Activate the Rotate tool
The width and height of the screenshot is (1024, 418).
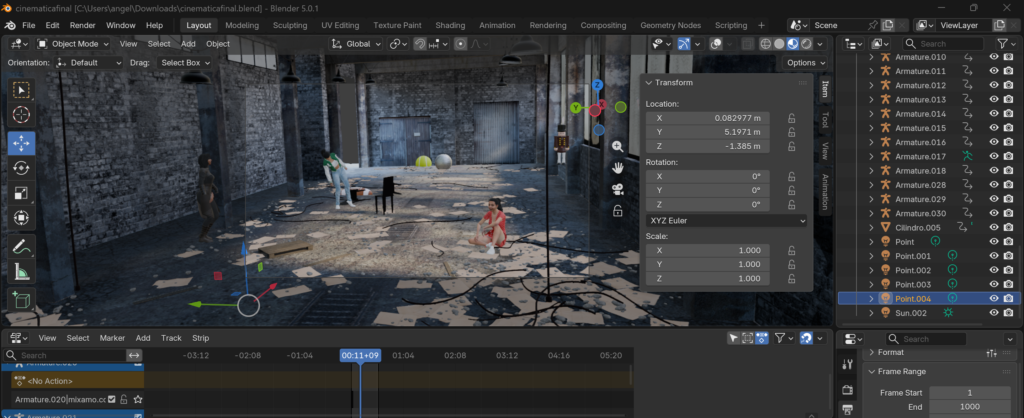(21, 168)
